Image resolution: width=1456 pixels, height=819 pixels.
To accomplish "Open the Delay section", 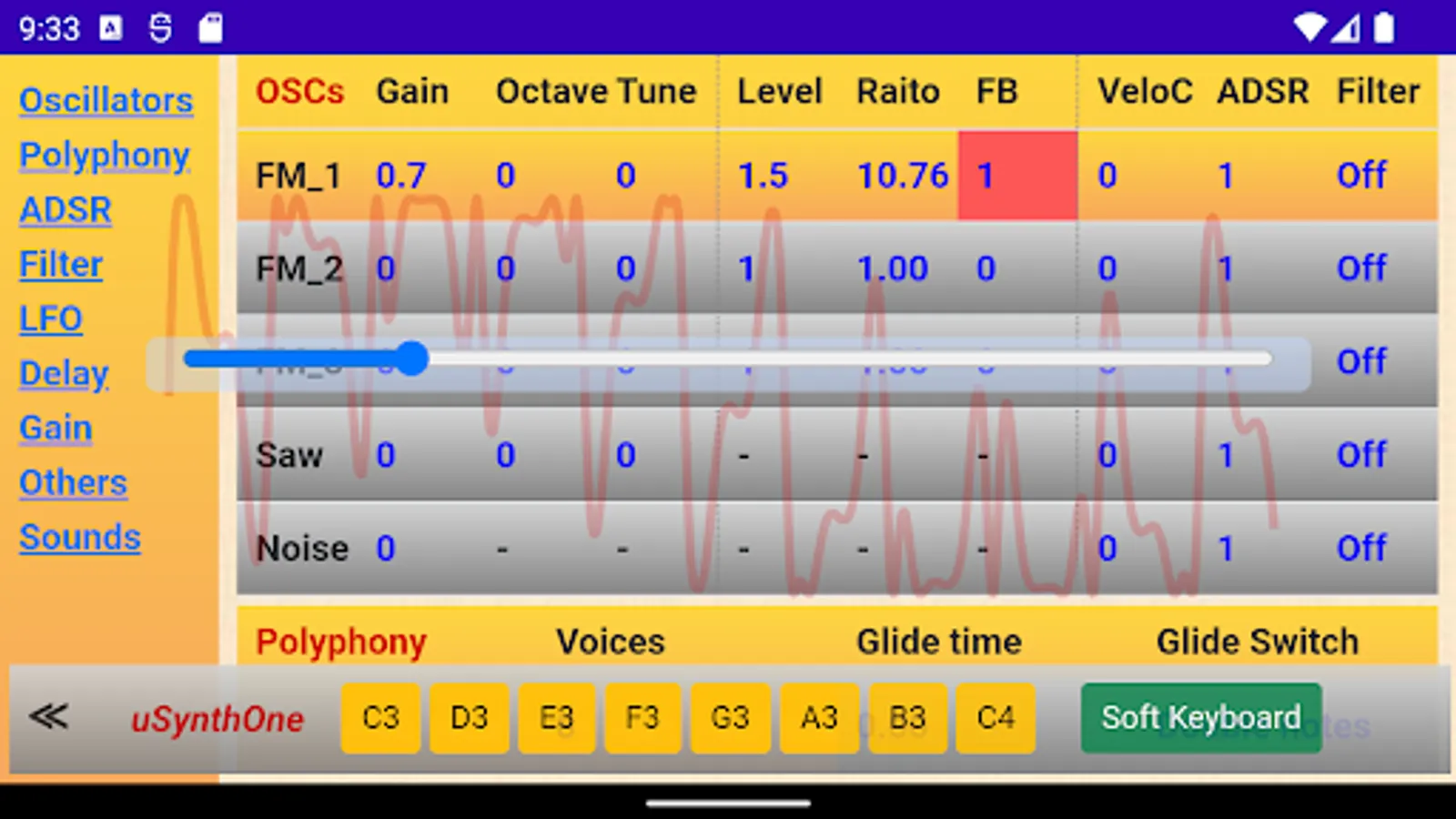I will (63, 373).
